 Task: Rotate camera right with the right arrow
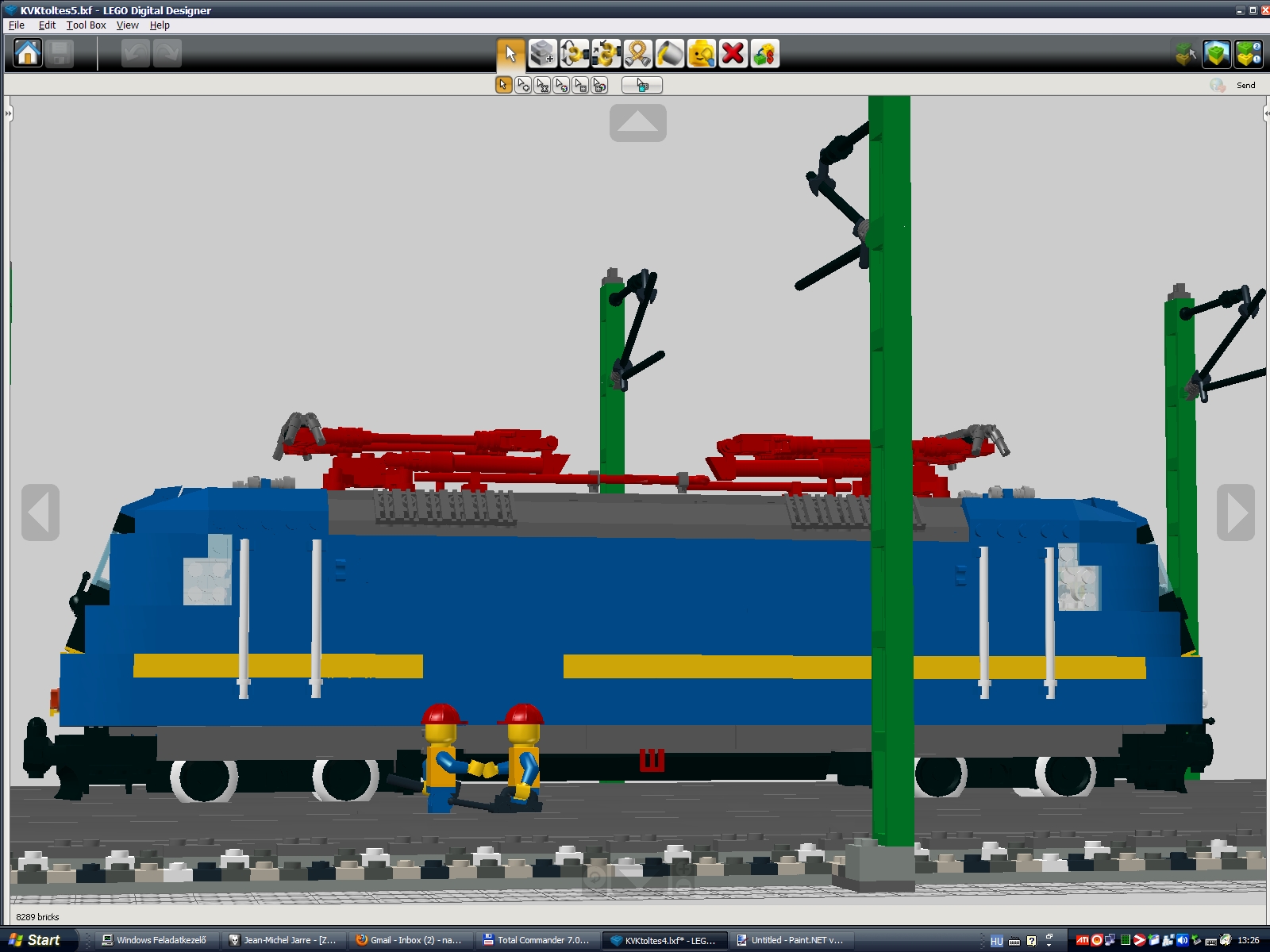click(x=1236, y=512)
